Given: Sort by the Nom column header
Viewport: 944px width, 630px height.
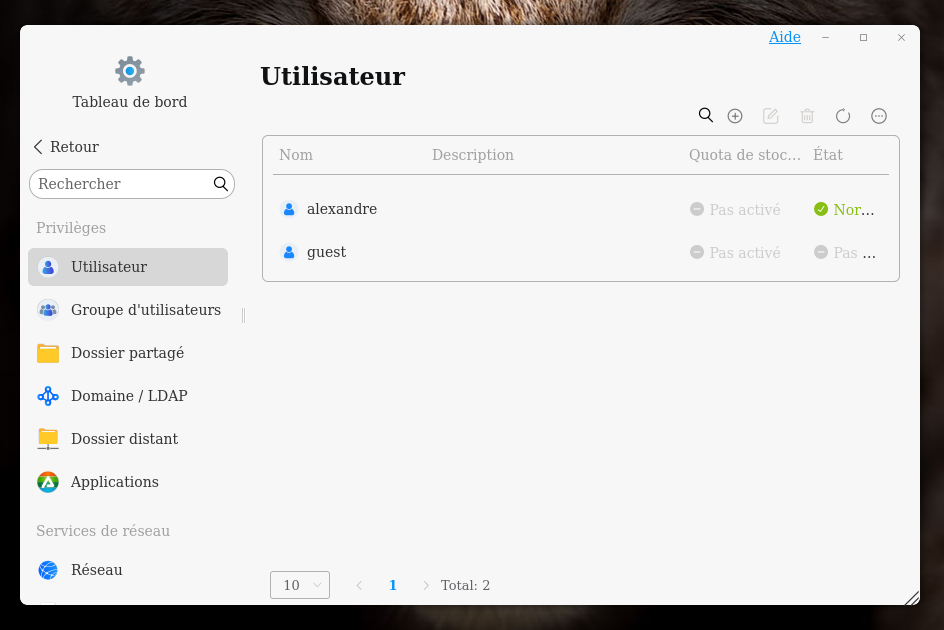Looking at the screenshot, I should point(296,155).
